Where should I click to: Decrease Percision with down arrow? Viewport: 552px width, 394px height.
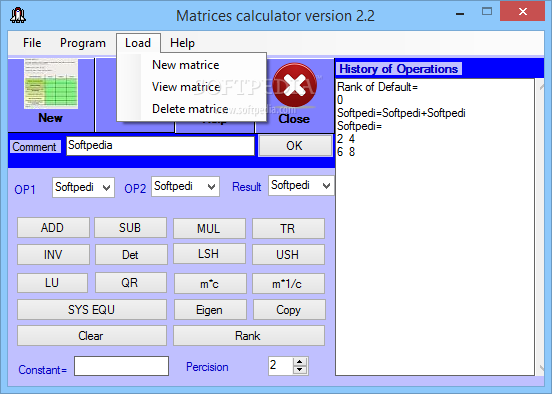[300, 370]
